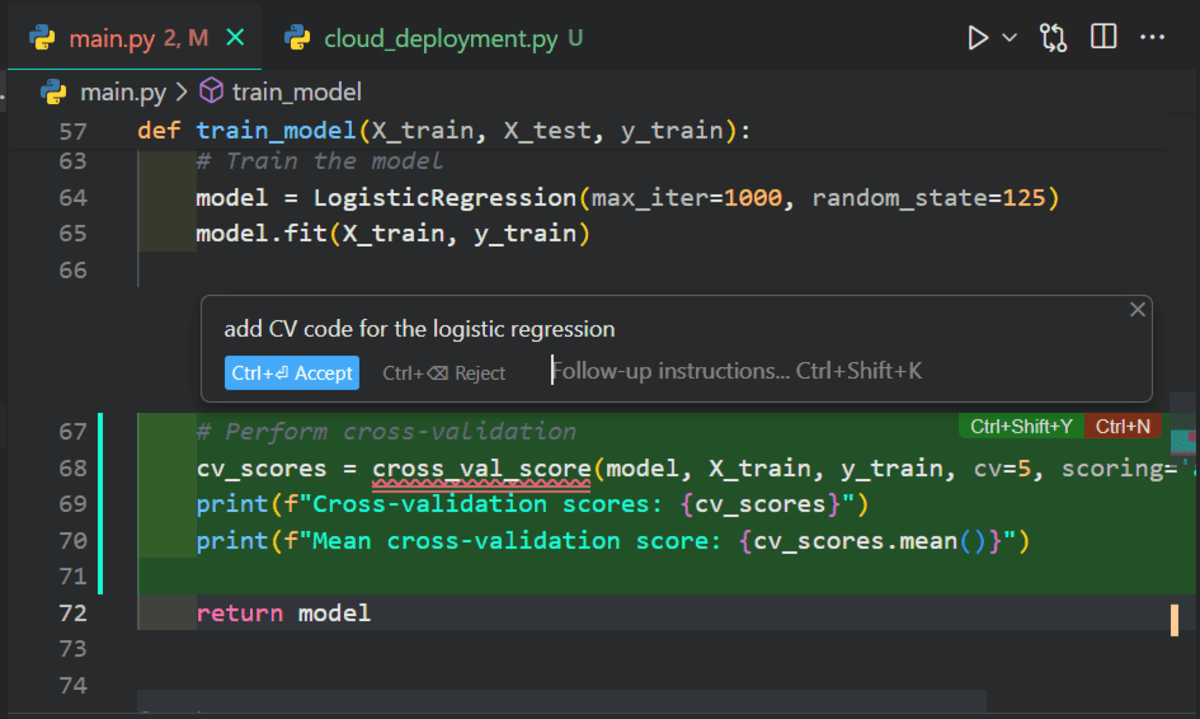Viewport: 1200px width, 719px height.
Task: Open the source control compare changes icon
Action: [x=1054, y=38]
